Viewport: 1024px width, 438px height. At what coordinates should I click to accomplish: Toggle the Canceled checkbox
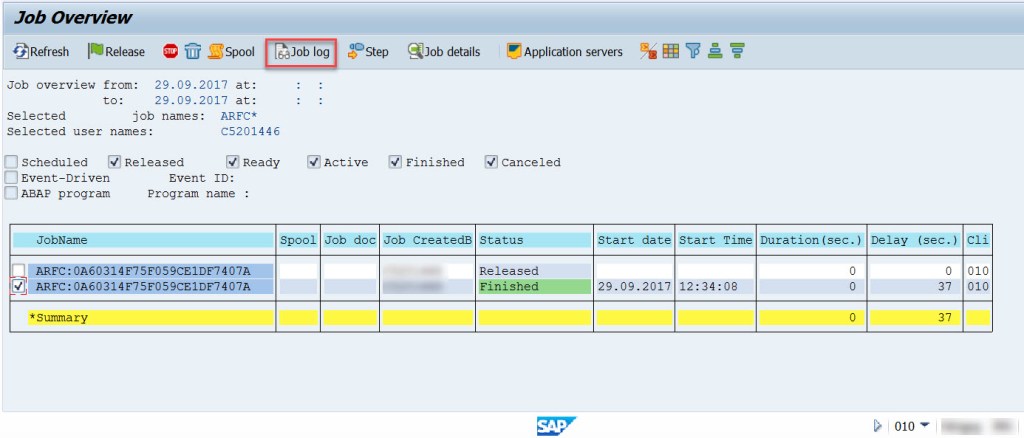492,162
